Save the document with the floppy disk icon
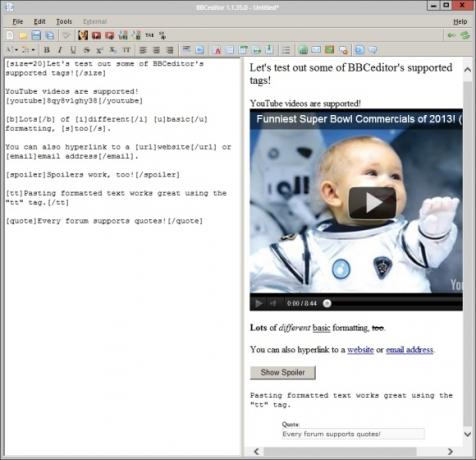 36,35
